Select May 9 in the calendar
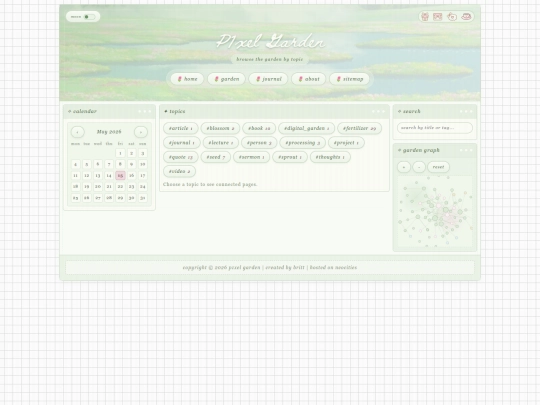 point(131,164)
